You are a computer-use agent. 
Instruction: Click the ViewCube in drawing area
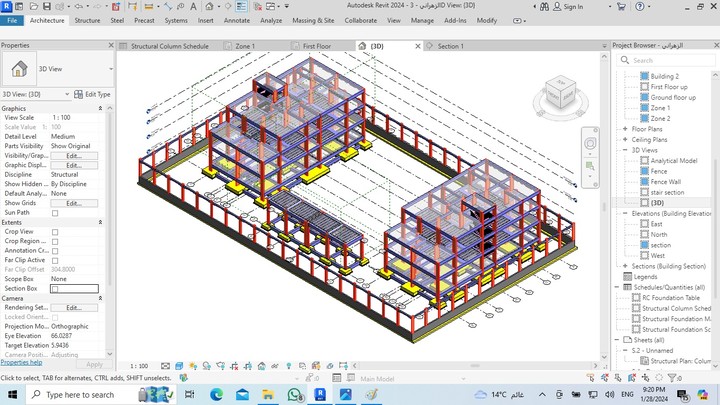click(561, 93)
